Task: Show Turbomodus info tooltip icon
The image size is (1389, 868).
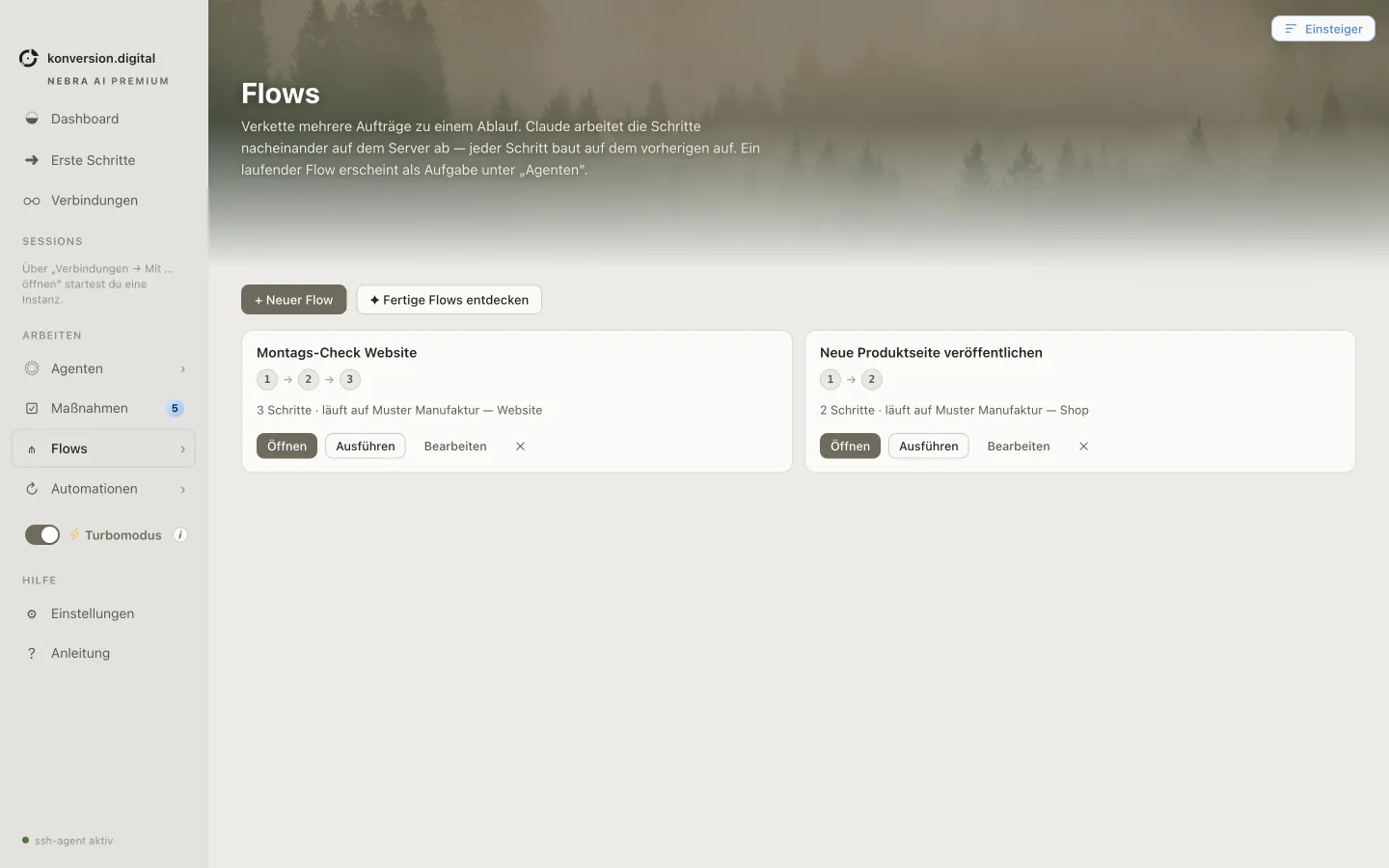Action: pyautogui.click(x=180, y=535)
